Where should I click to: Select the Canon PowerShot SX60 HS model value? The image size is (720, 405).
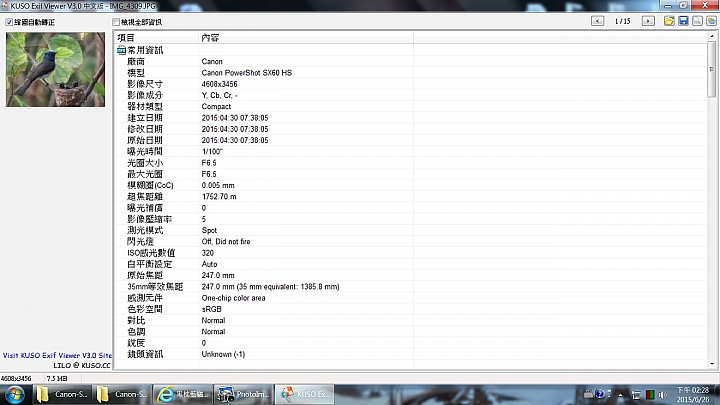point(247,73)
